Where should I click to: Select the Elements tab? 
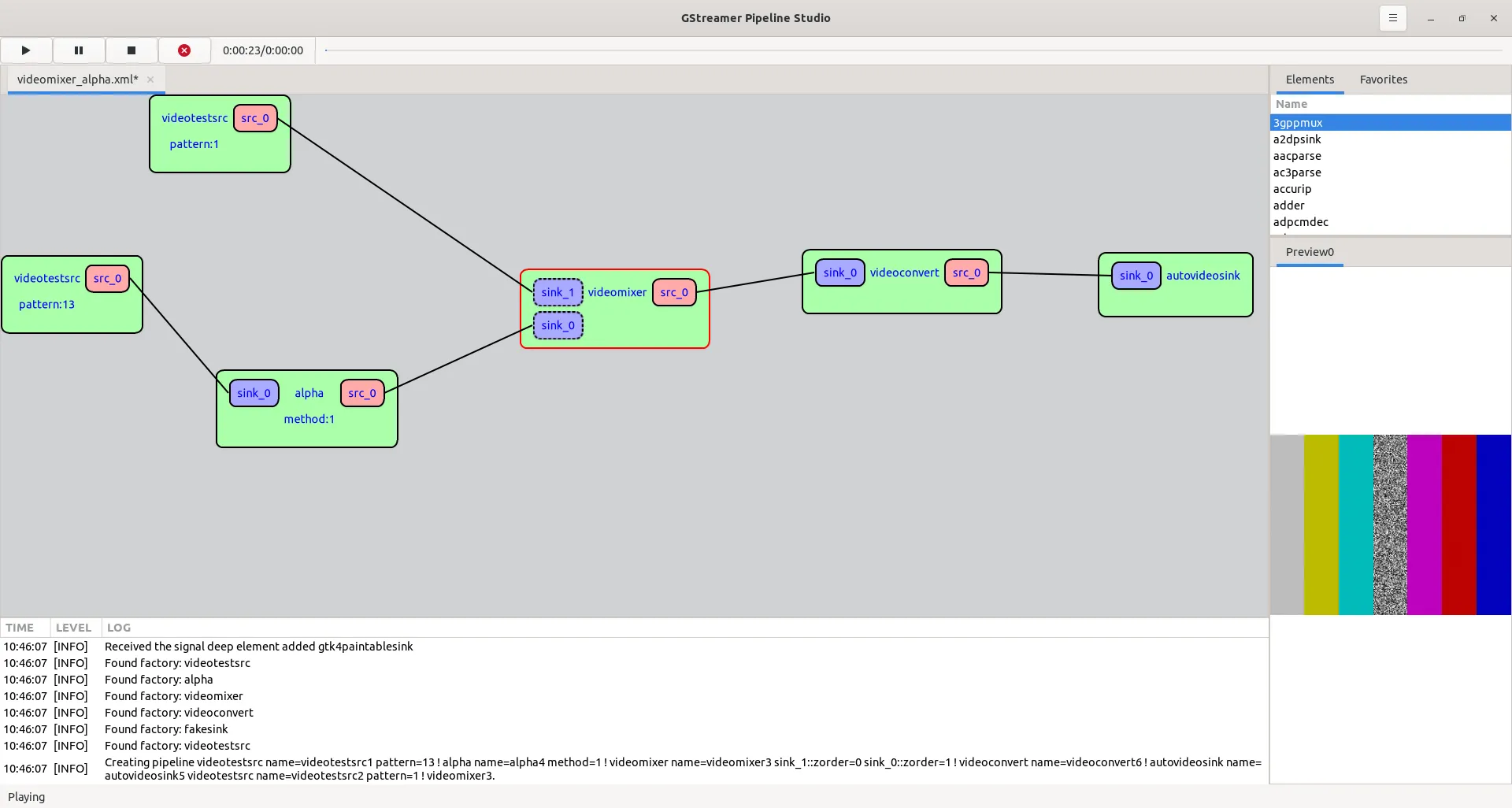point(1310,80)
